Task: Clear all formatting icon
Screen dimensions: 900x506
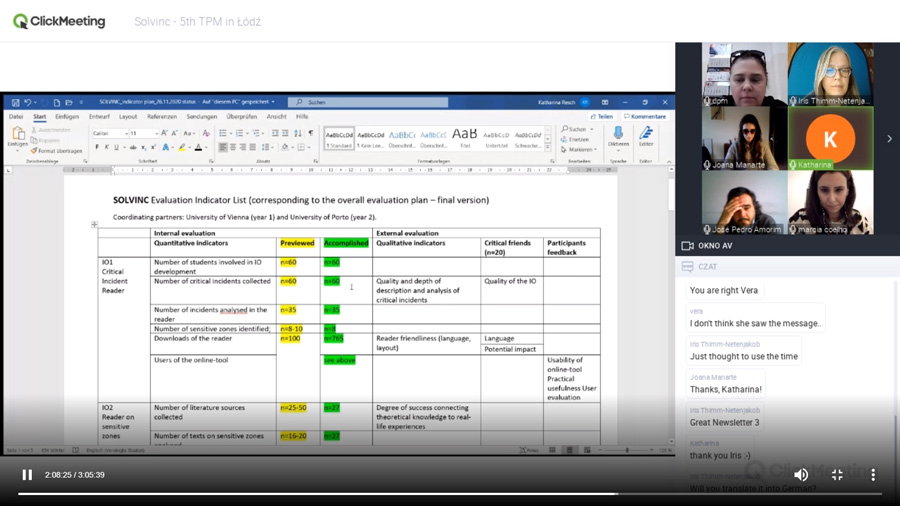Action: [206, 133]
